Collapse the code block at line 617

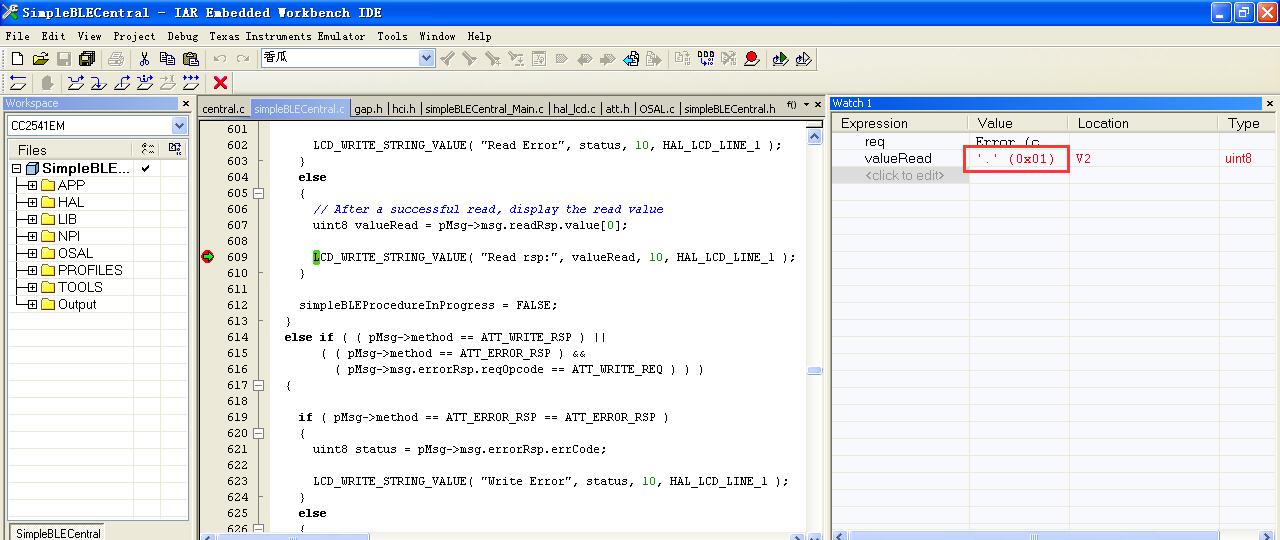[258, 385]
